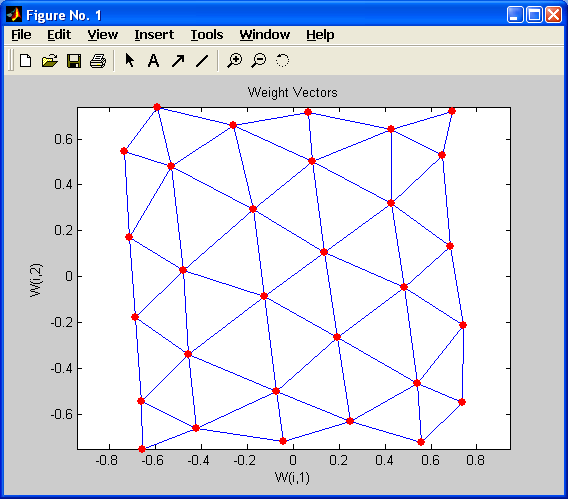Print the figure using printer icon
This screenshot has height=499, width=568.
98,61
